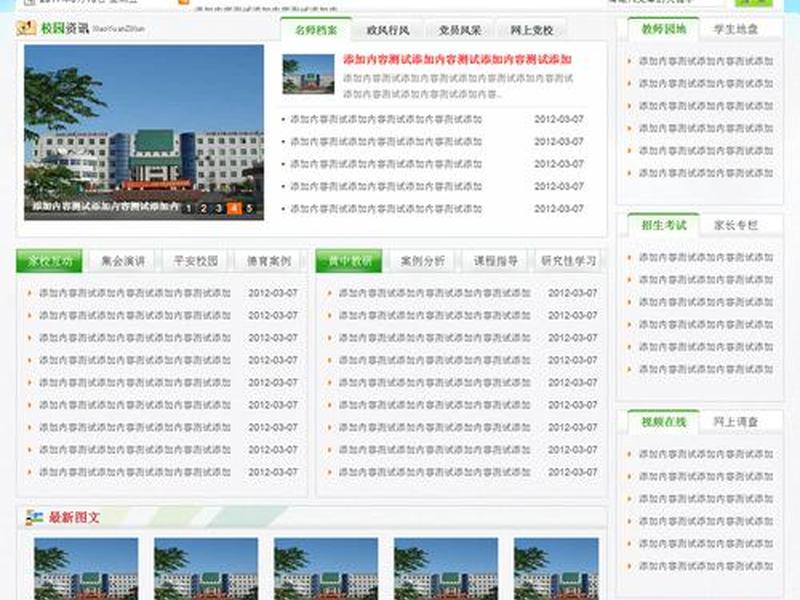
Task: Switch to the 集会演讲 tab
Action: tap(123, 261)
